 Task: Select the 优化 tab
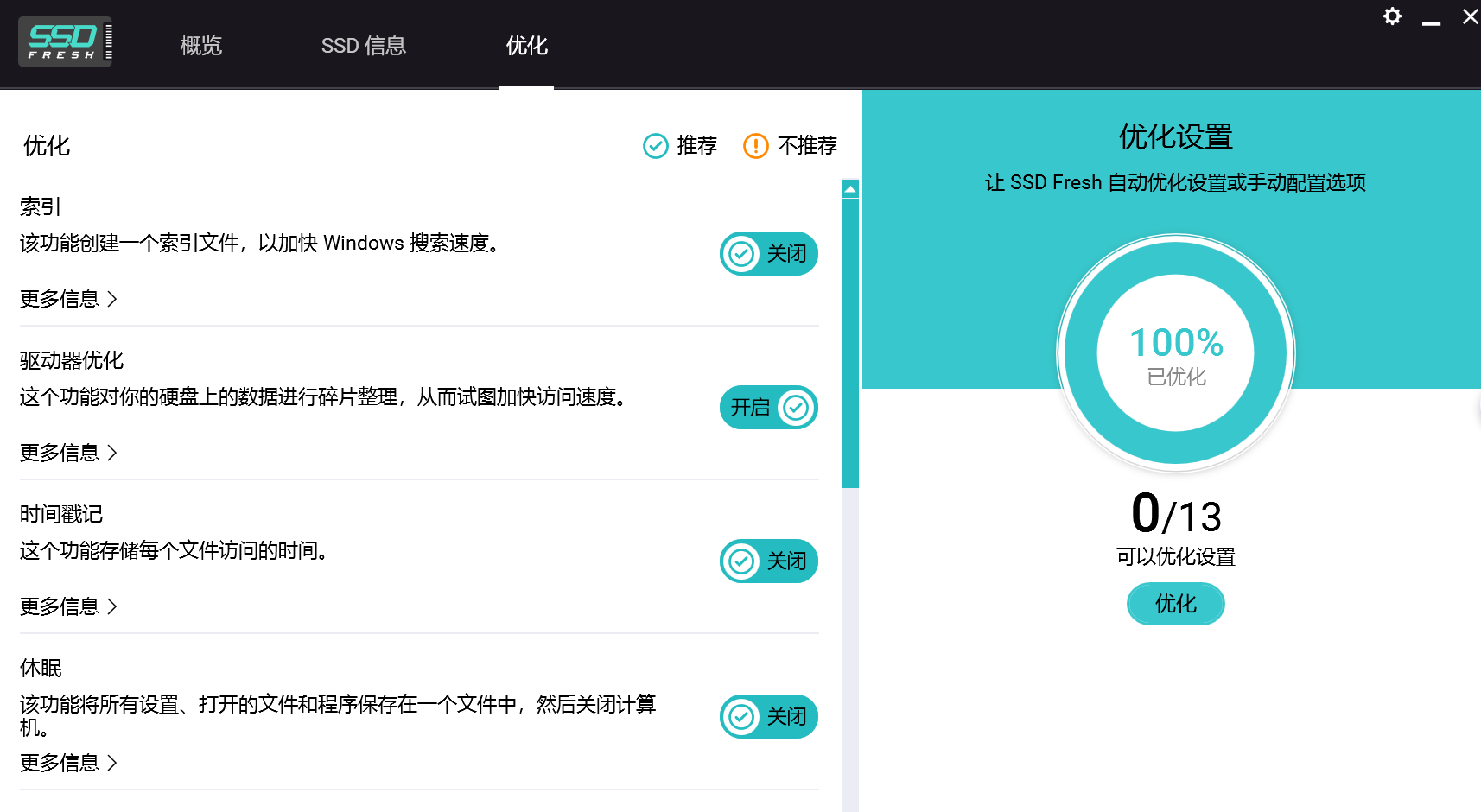(527, 46)
